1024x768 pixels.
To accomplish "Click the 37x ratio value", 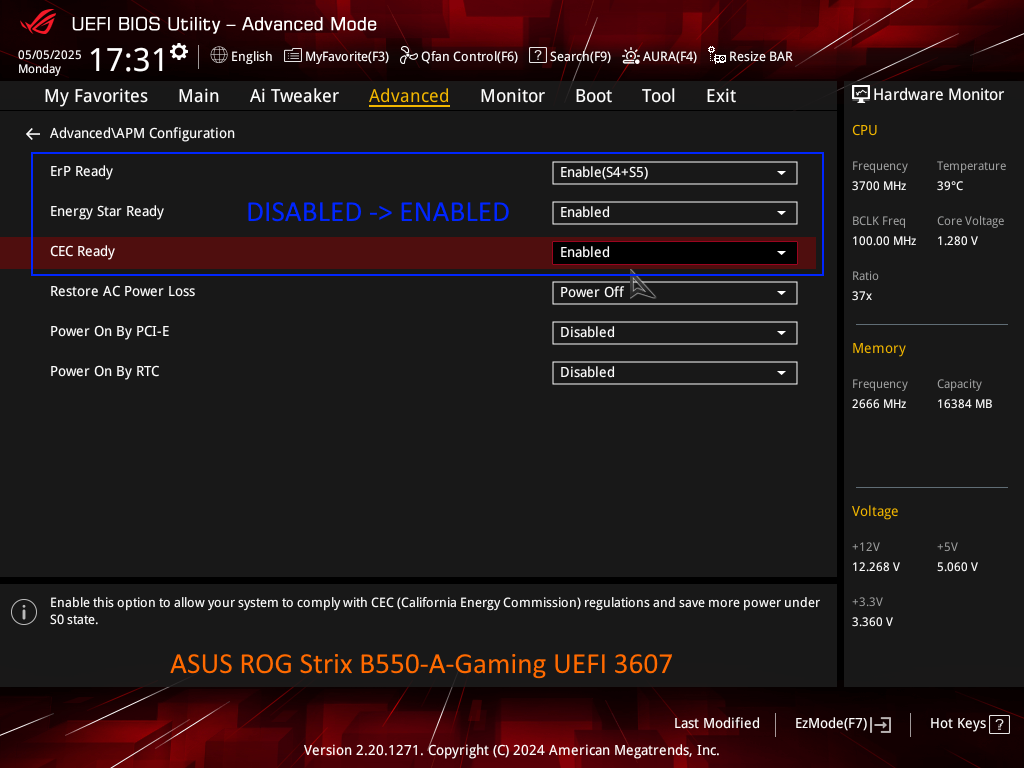I will click(862, 296).
